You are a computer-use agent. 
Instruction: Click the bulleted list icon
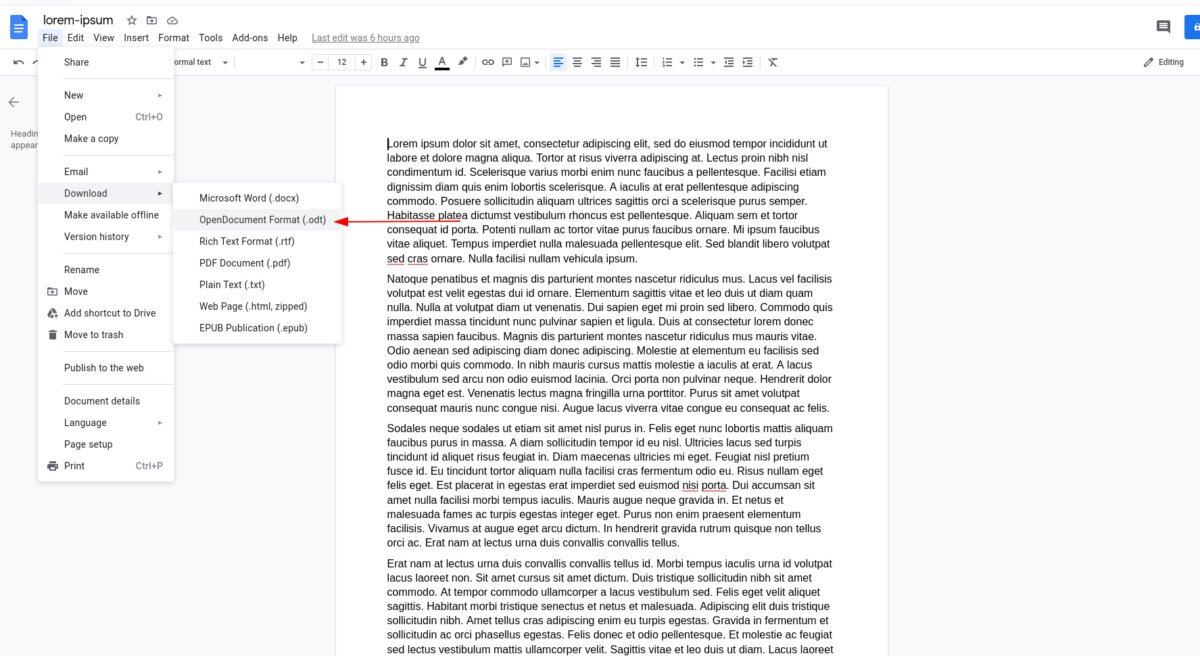pyautogui.click(x=699, y=62)
